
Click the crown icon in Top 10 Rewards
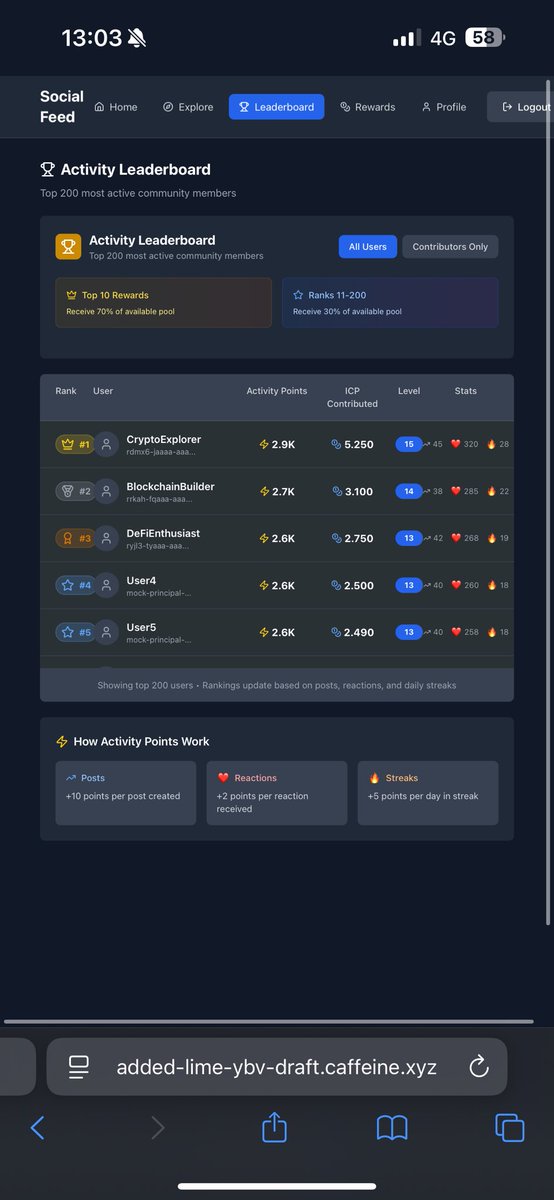coord(71,296)
